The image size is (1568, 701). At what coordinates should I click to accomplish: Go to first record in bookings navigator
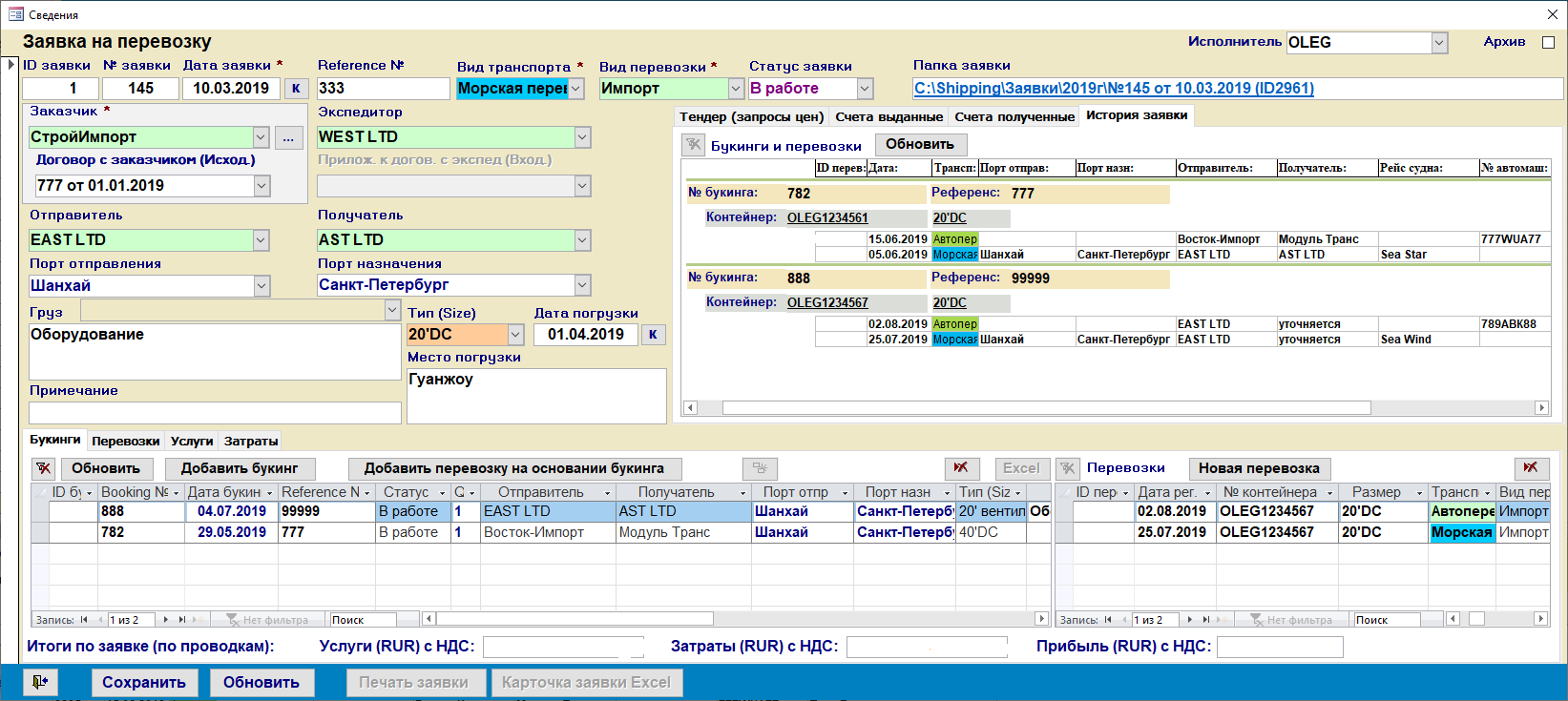84,620
